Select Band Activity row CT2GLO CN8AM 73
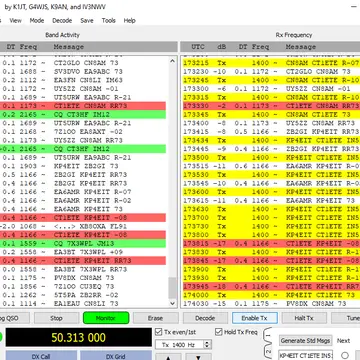The image size is (360, 360). (x=83, y=63)
